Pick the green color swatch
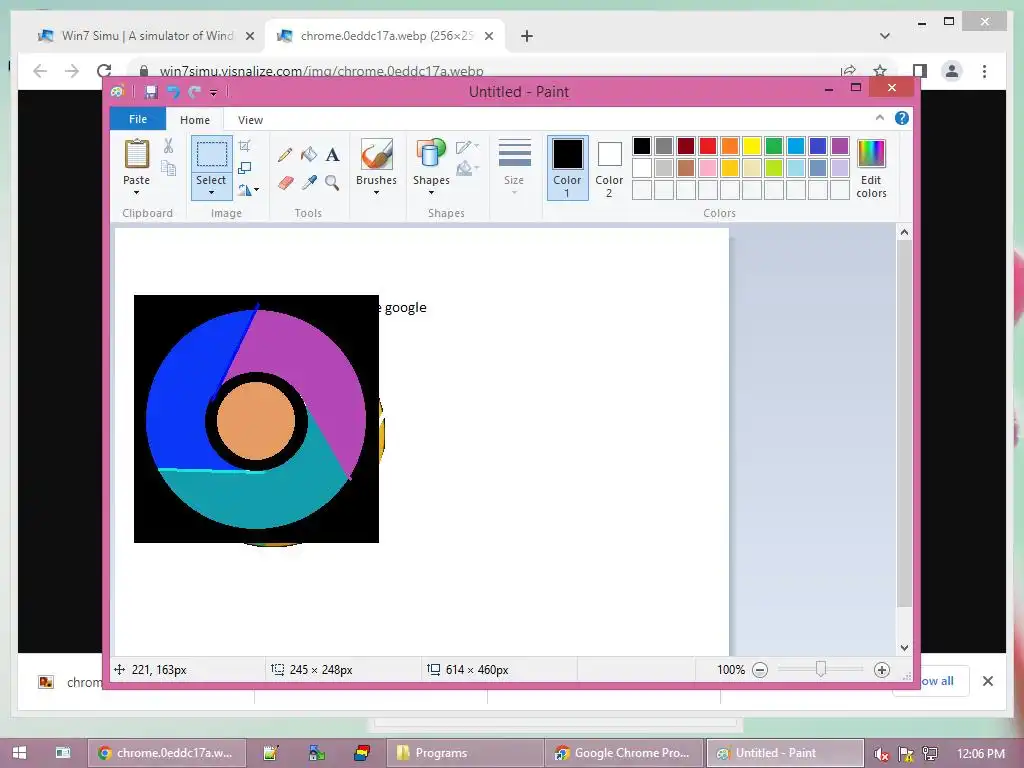1024x768 pixels. tap(774, 146)
